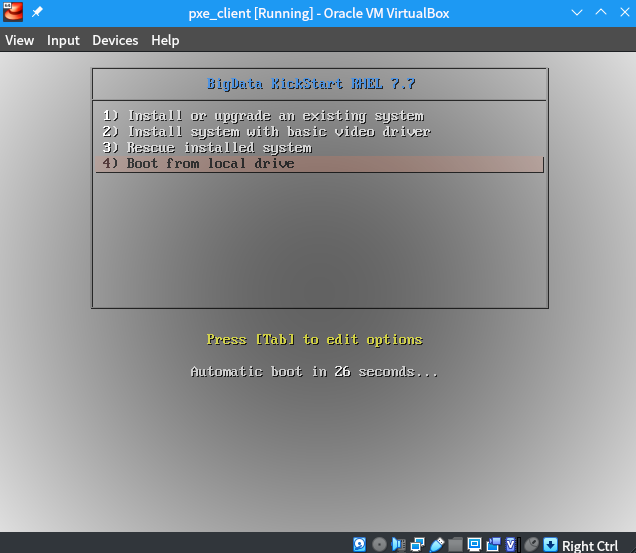Click the window title 'pxe_client [Running]'
This screenshot has height=553, width=636.
pos(251,13)
